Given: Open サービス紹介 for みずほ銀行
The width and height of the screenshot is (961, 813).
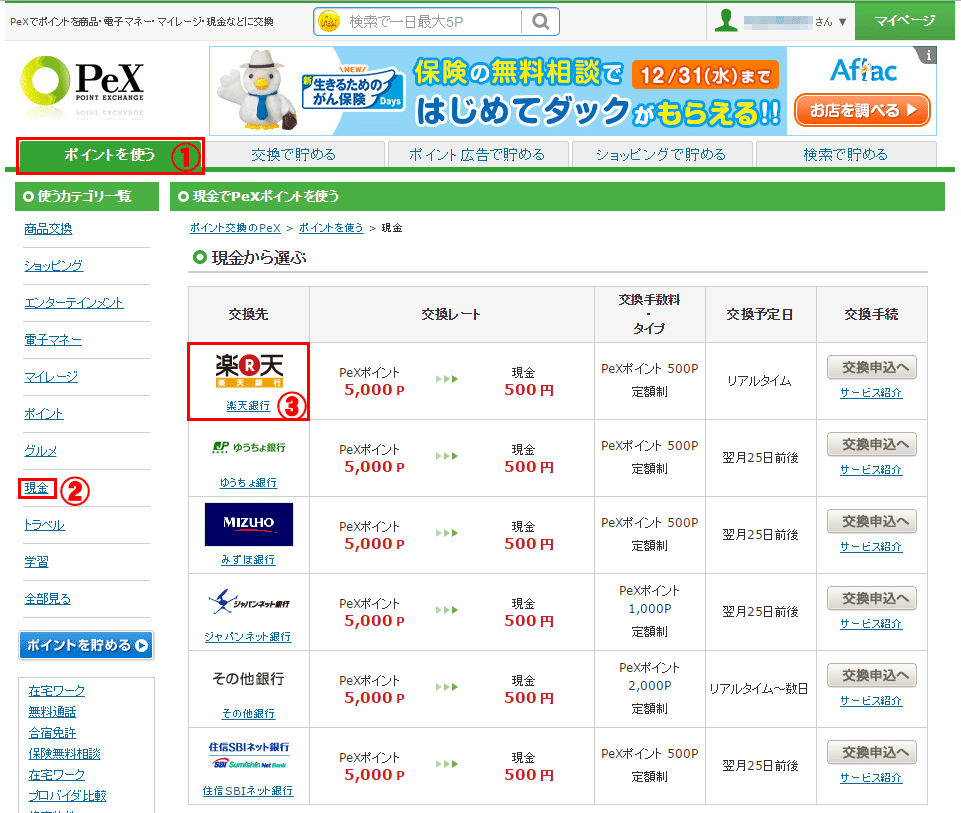Looking at the screenshot, I should click(x=871, y=547).
